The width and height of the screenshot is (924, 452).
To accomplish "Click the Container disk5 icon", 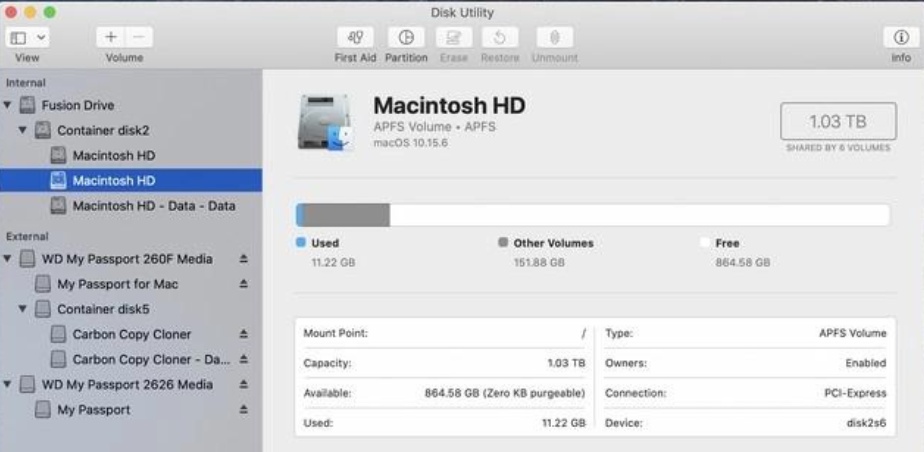I will [42, 309].
